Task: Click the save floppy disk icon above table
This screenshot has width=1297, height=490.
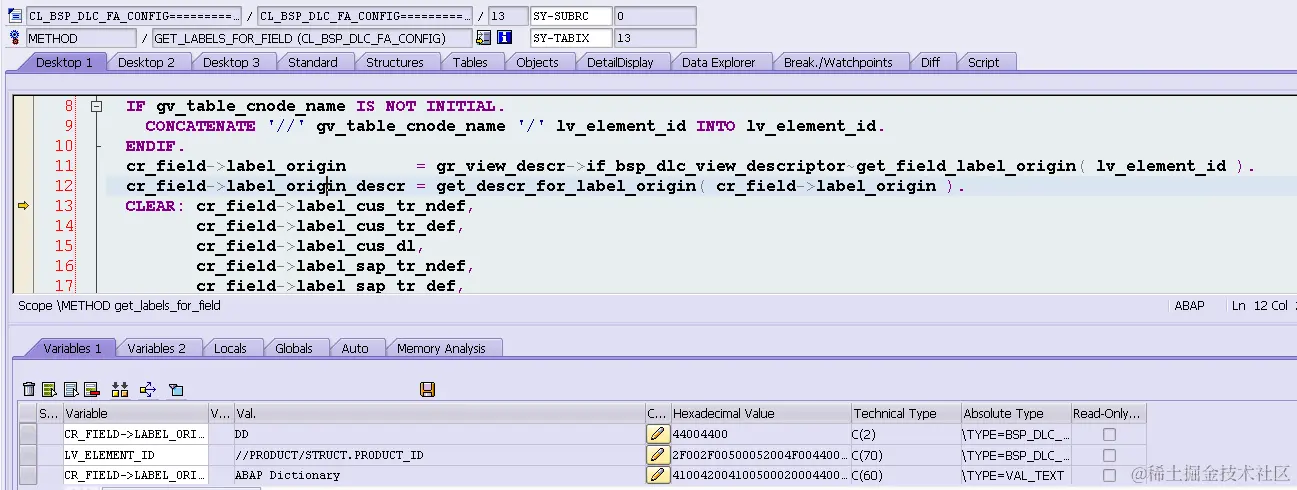Action: [x=428, y=389]
